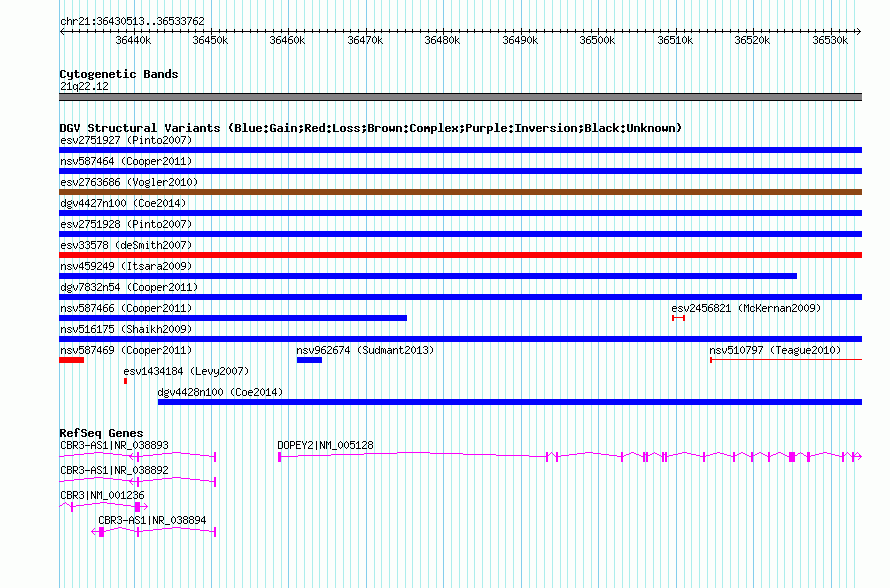Click the 21q22.12 band name text
The height and width of the screenshot is (588, 890).
tap(84, 86)
